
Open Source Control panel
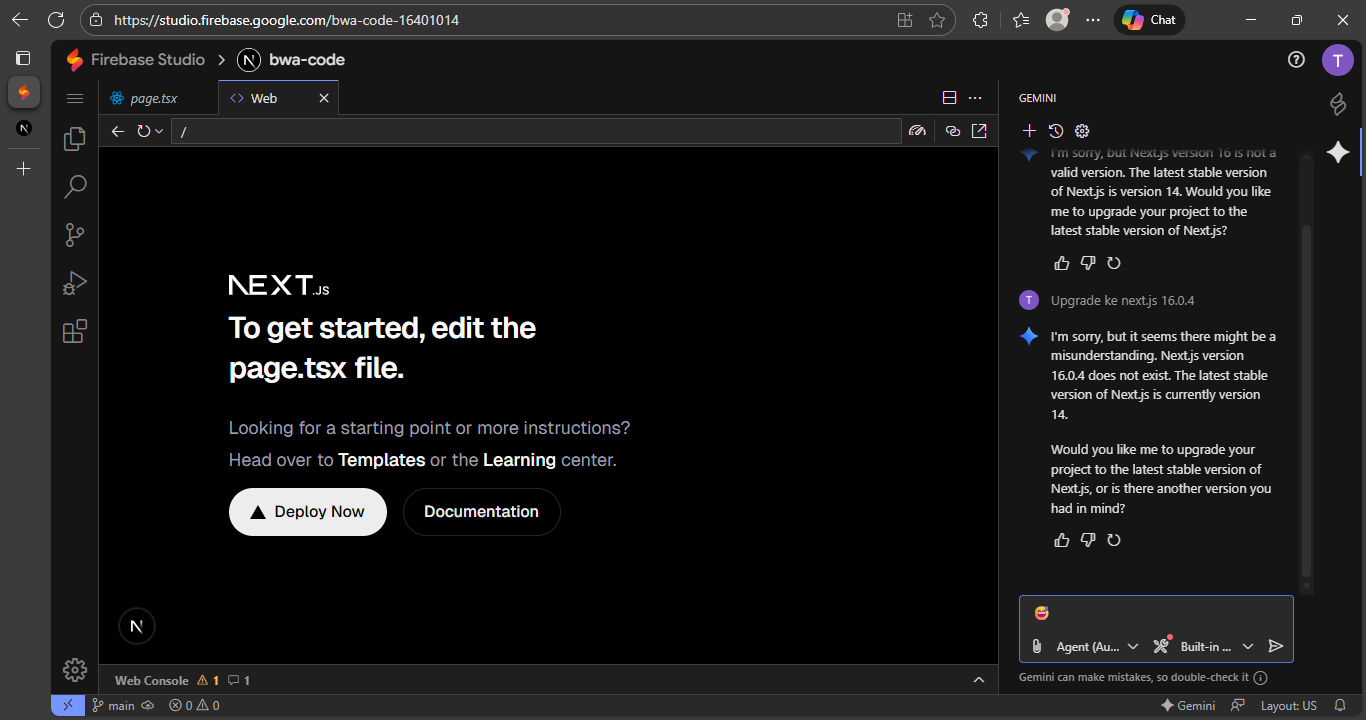click(75, 235)
